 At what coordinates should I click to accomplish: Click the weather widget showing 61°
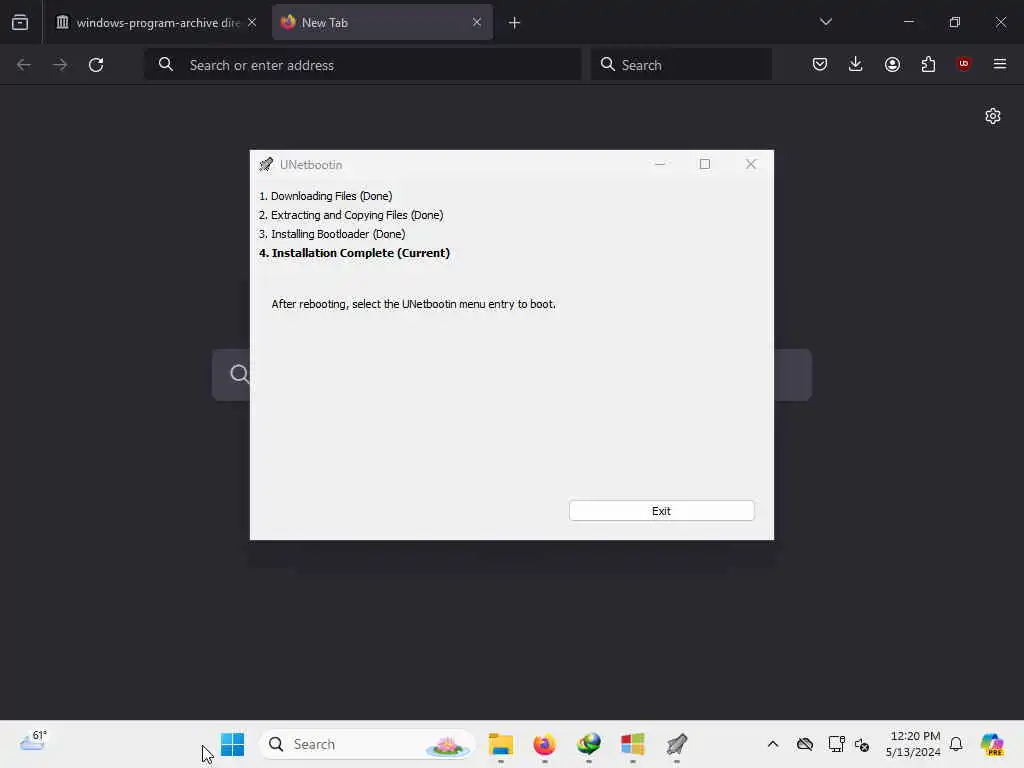33,743
